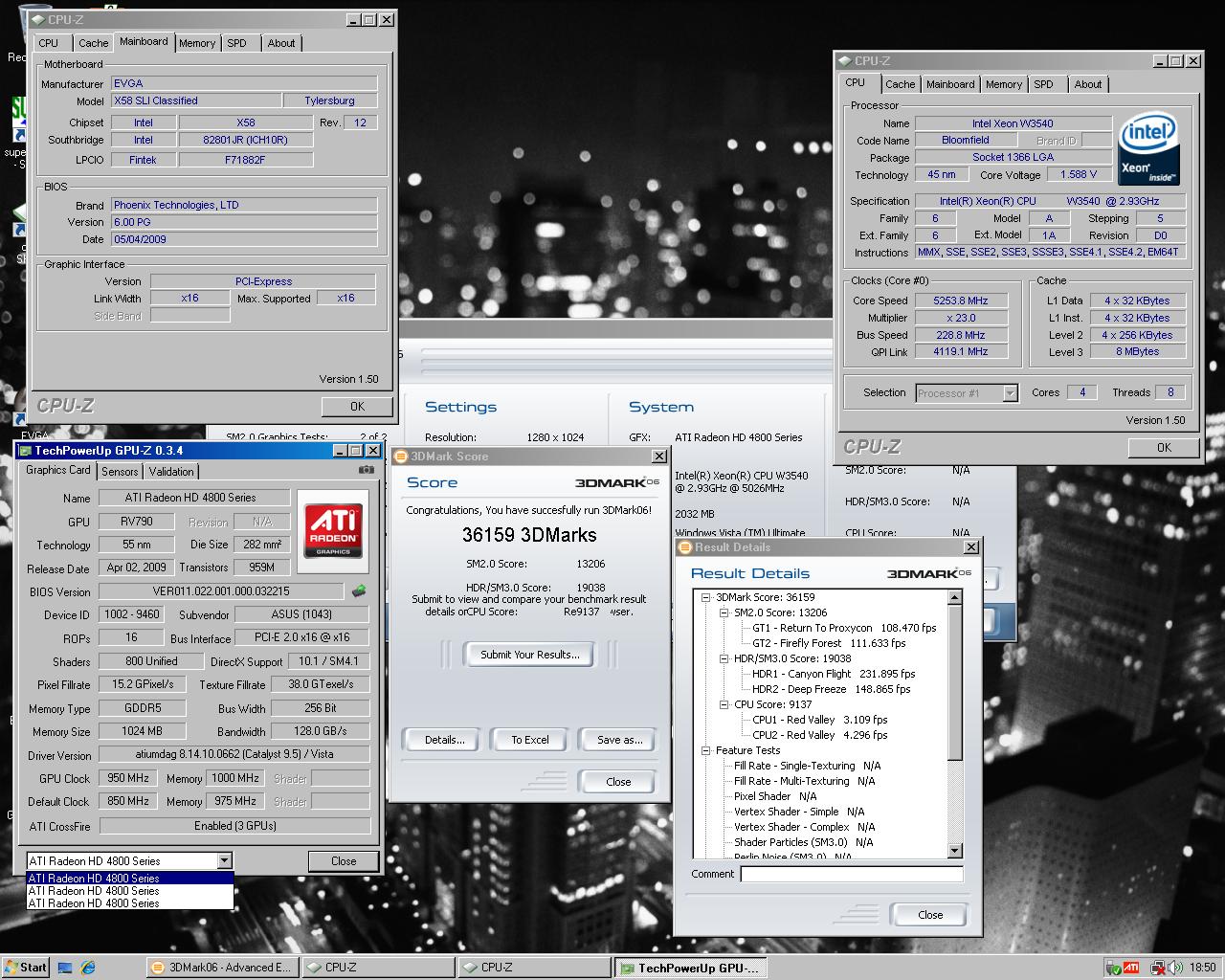The width and height of the screenshot is (1225, 980).
Task: Switch to TechPowerUp GPU-Z taskbar button
Action: click(689, 968)
